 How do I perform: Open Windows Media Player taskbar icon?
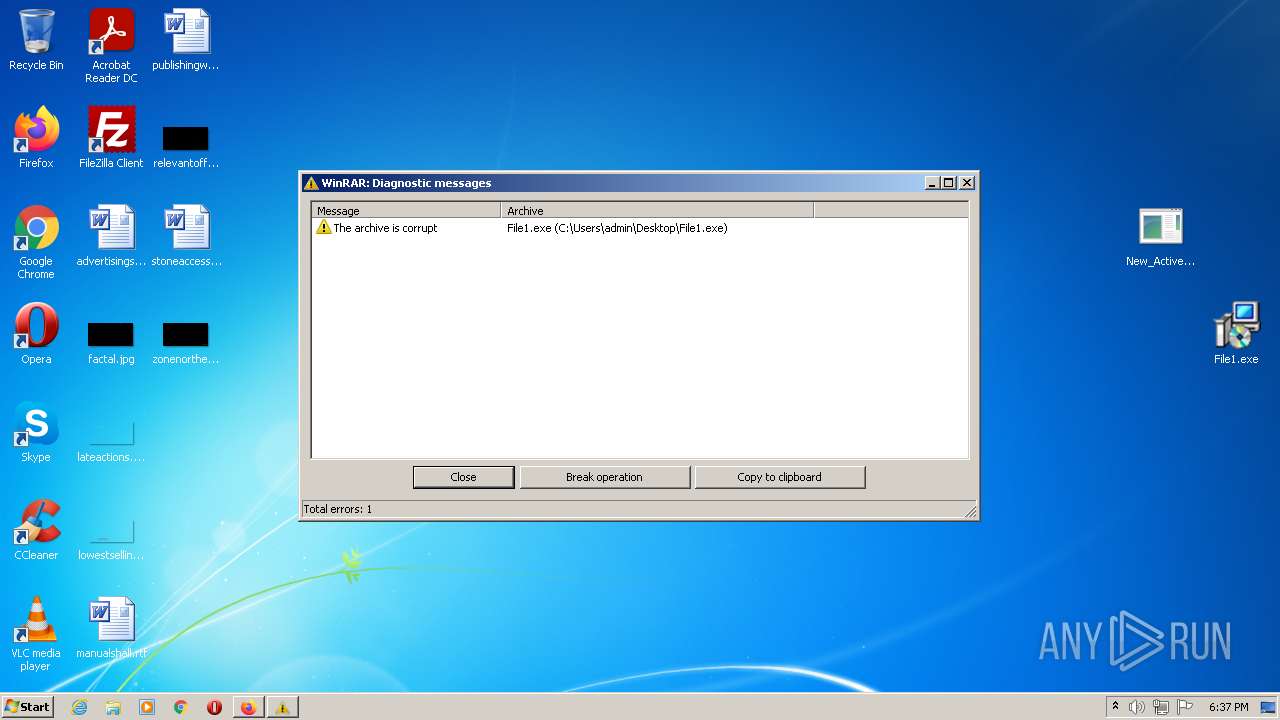point(147,707)
